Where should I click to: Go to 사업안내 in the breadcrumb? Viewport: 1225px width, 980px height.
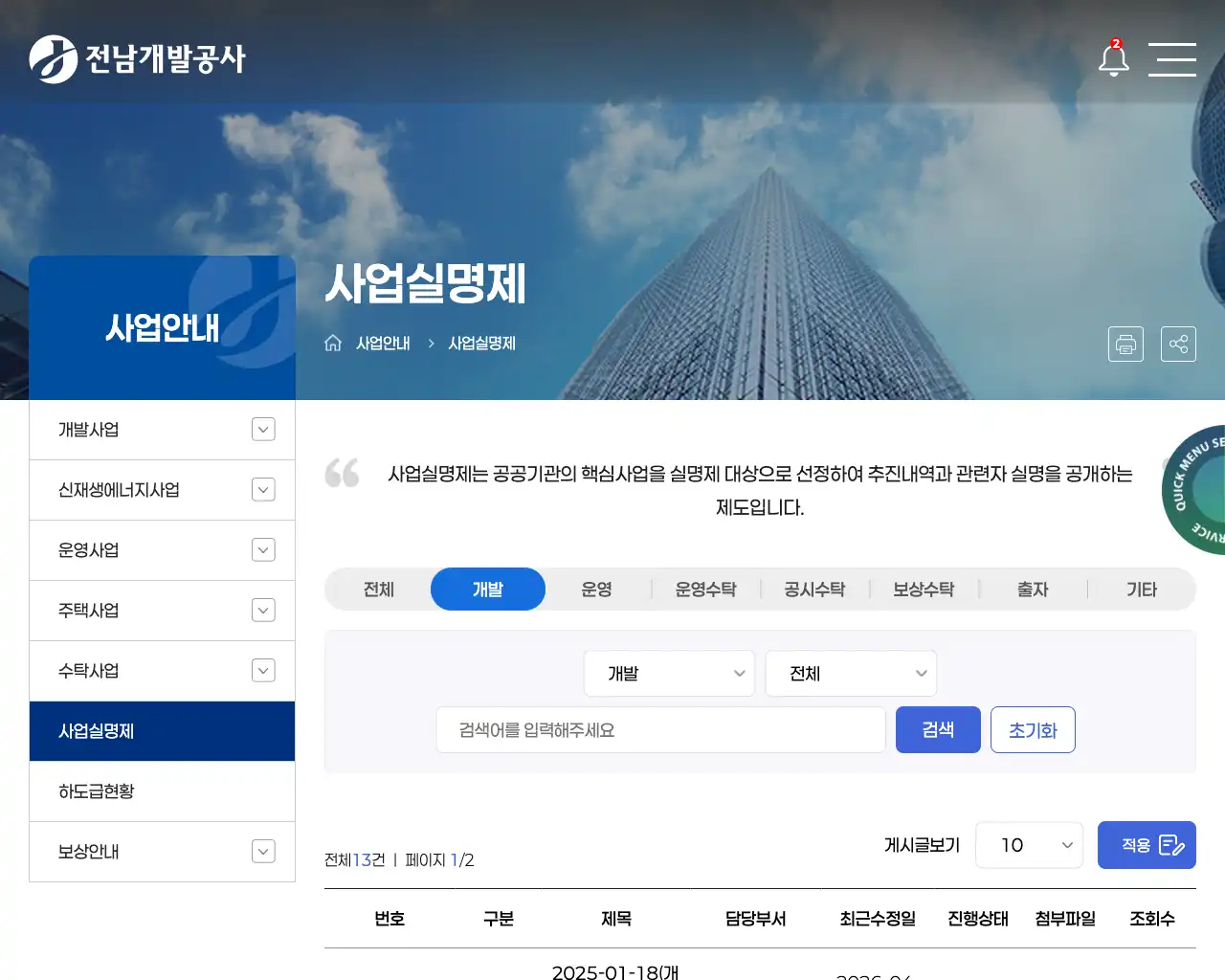coord(383,344)
